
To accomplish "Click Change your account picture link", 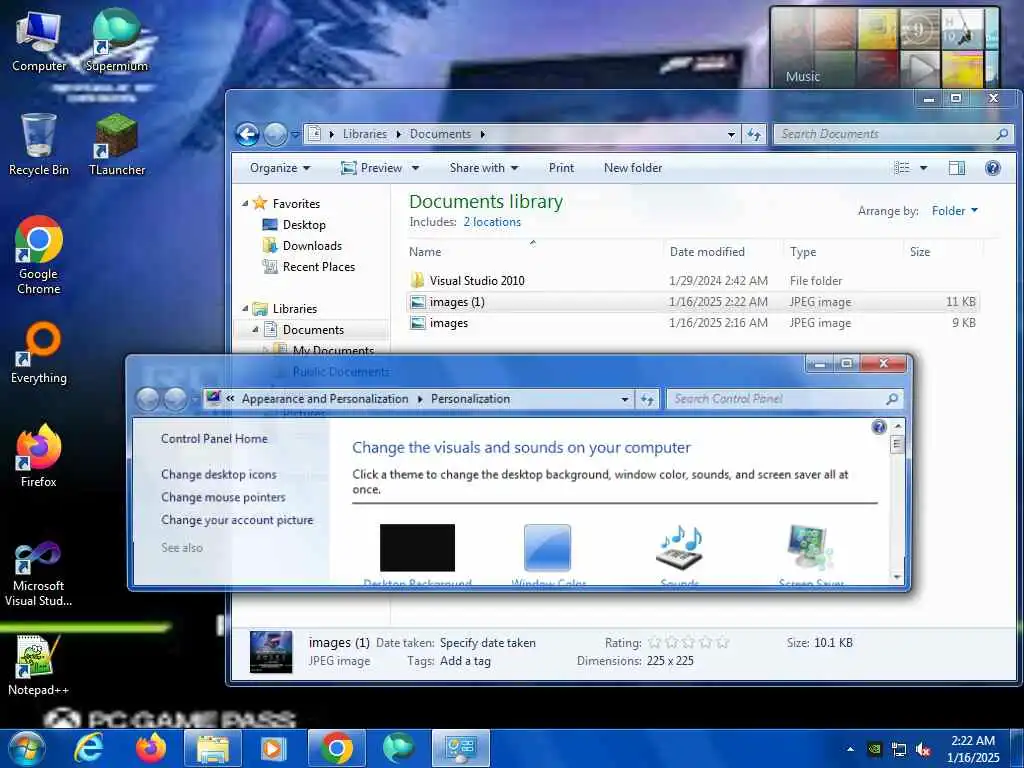I will coord(237,520).
